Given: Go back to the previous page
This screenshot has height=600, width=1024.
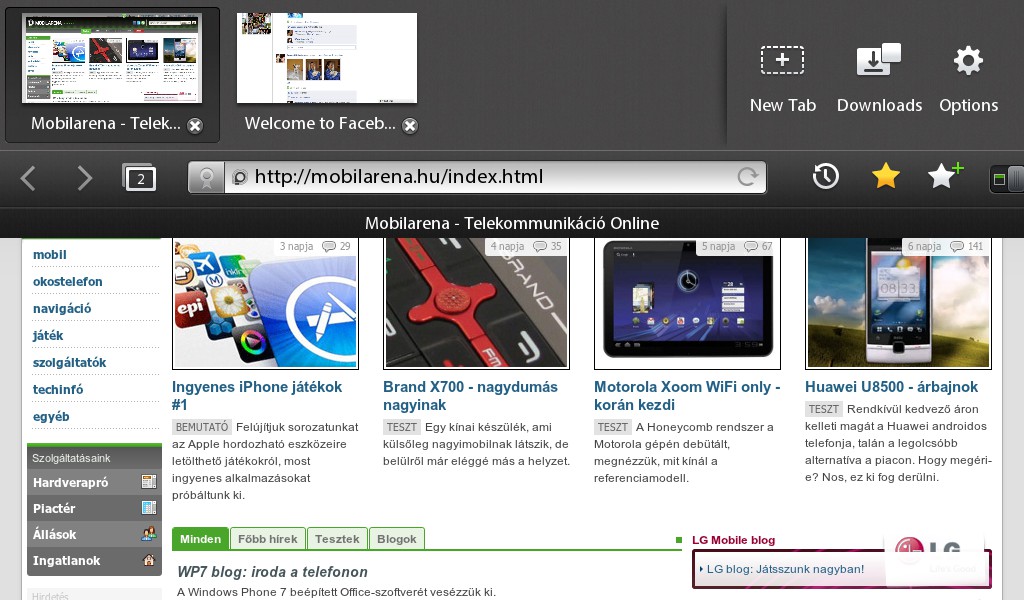Looking at the screenshot, I should click(x=28, y=178).
